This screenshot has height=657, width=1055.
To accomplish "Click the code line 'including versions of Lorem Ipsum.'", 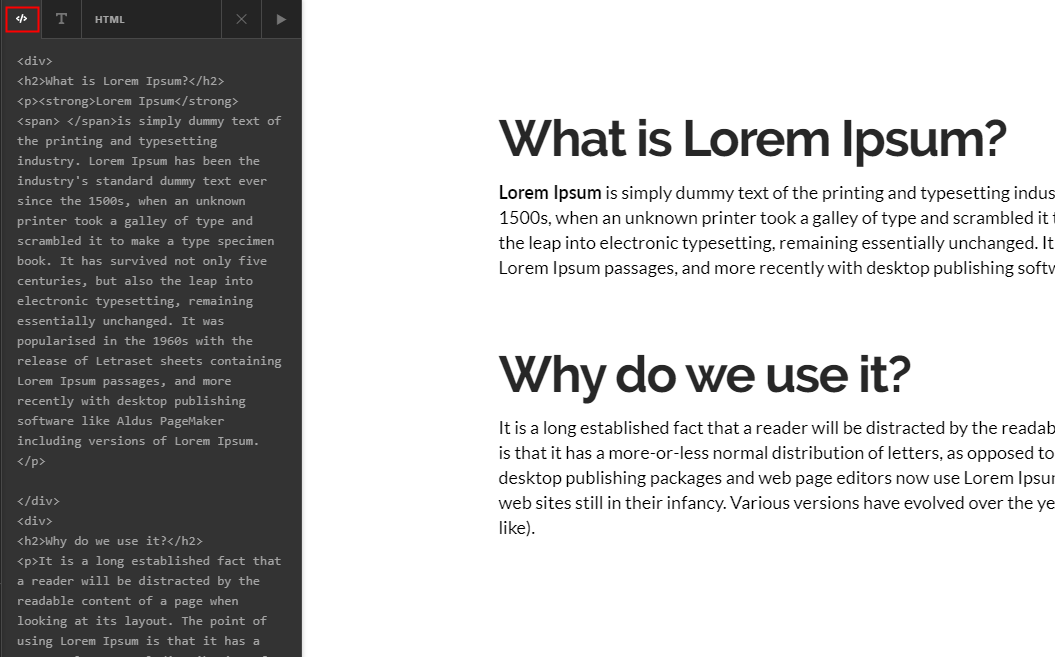I will point(138,441).
